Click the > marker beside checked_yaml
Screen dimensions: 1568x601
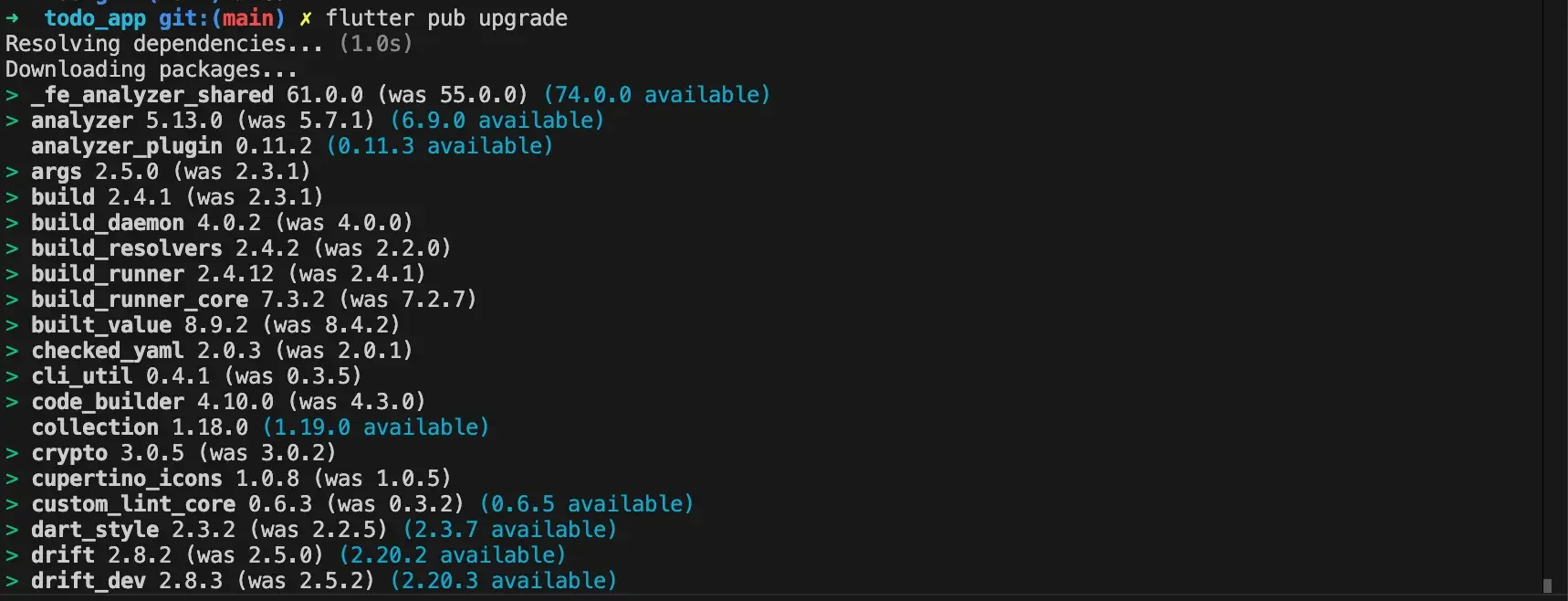click(x=11, y=351)
